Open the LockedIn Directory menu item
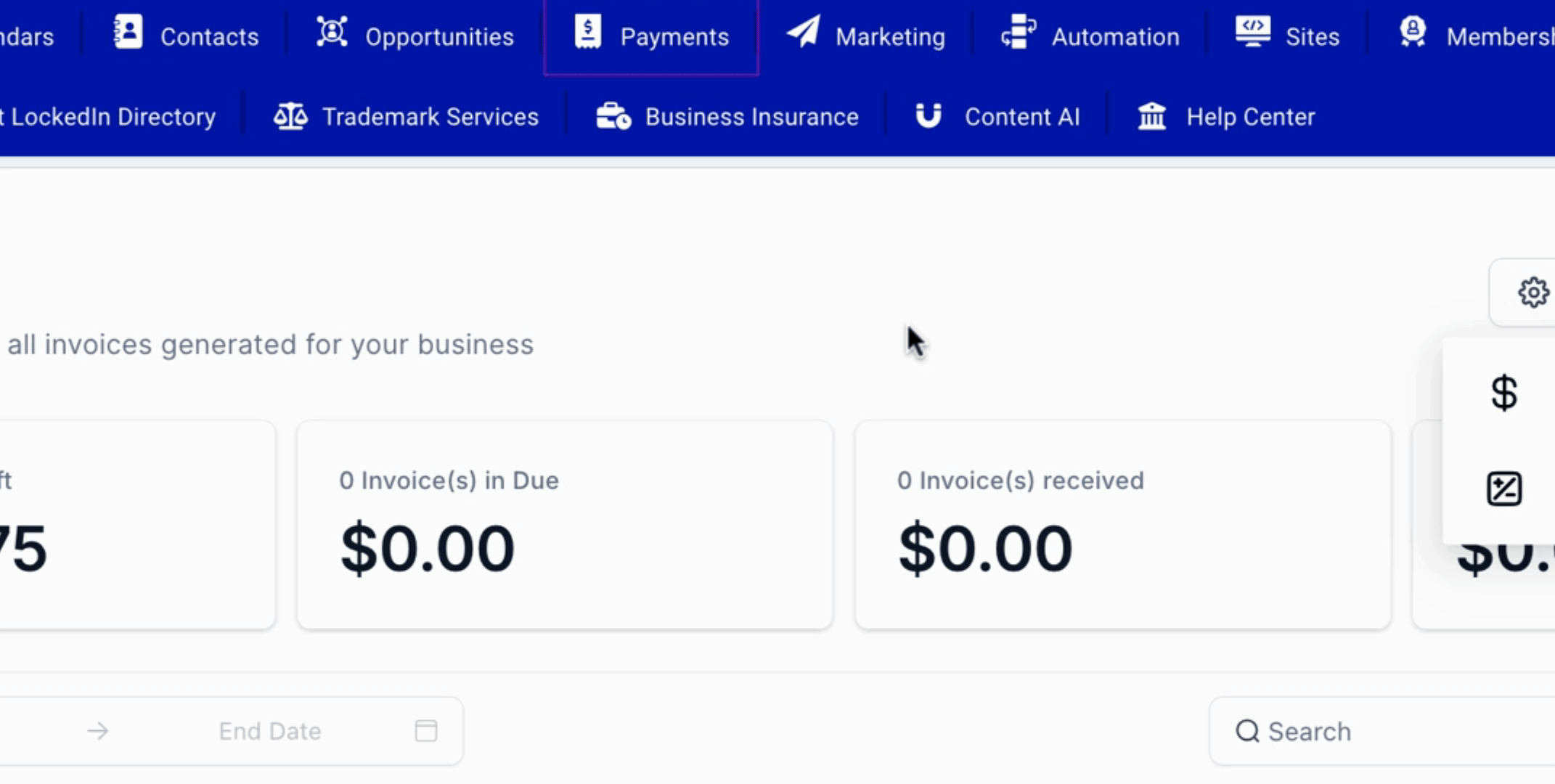This screenshot has height=784, width=1555. tap(107, 117)
